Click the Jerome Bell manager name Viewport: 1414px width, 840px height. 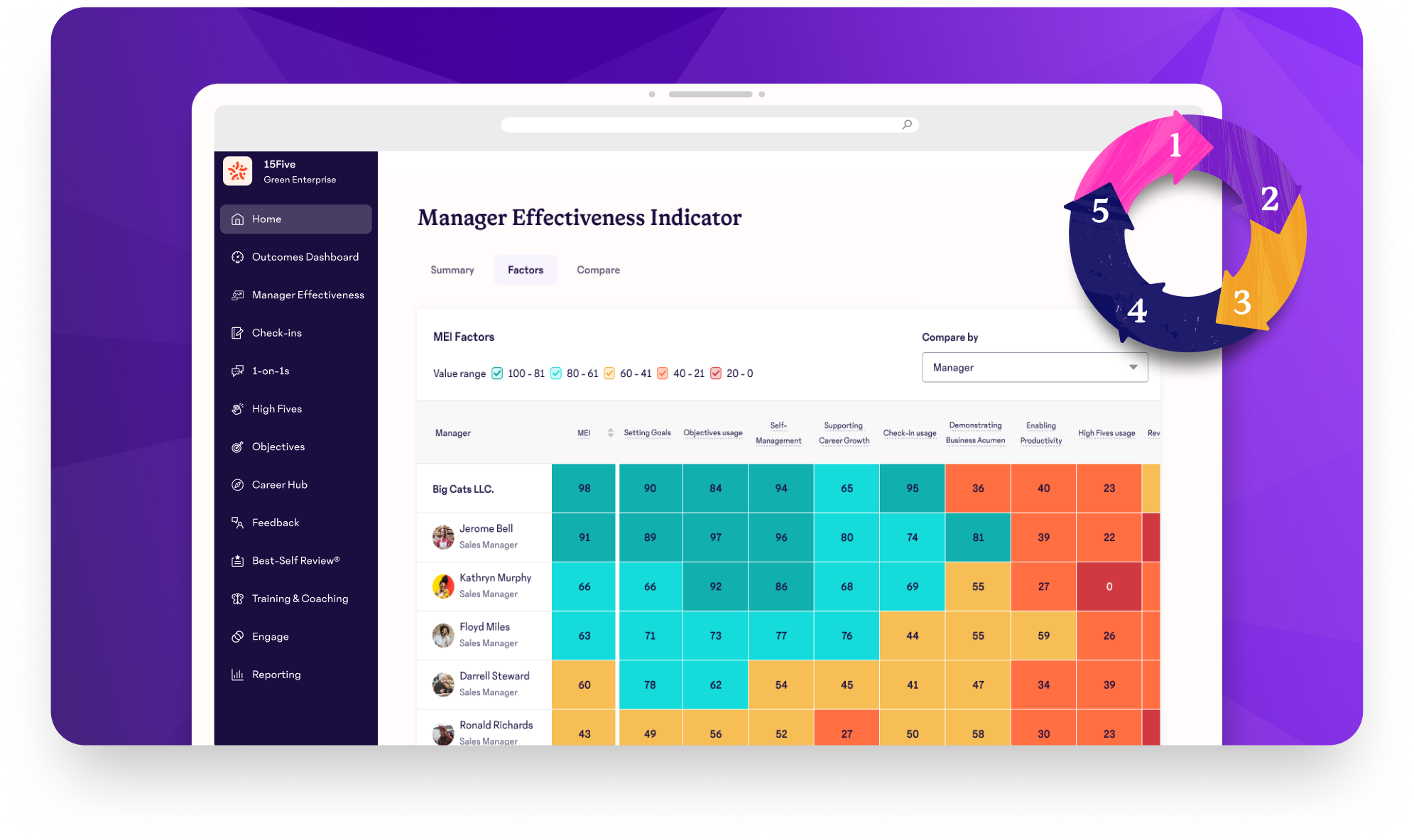(486, 529)
